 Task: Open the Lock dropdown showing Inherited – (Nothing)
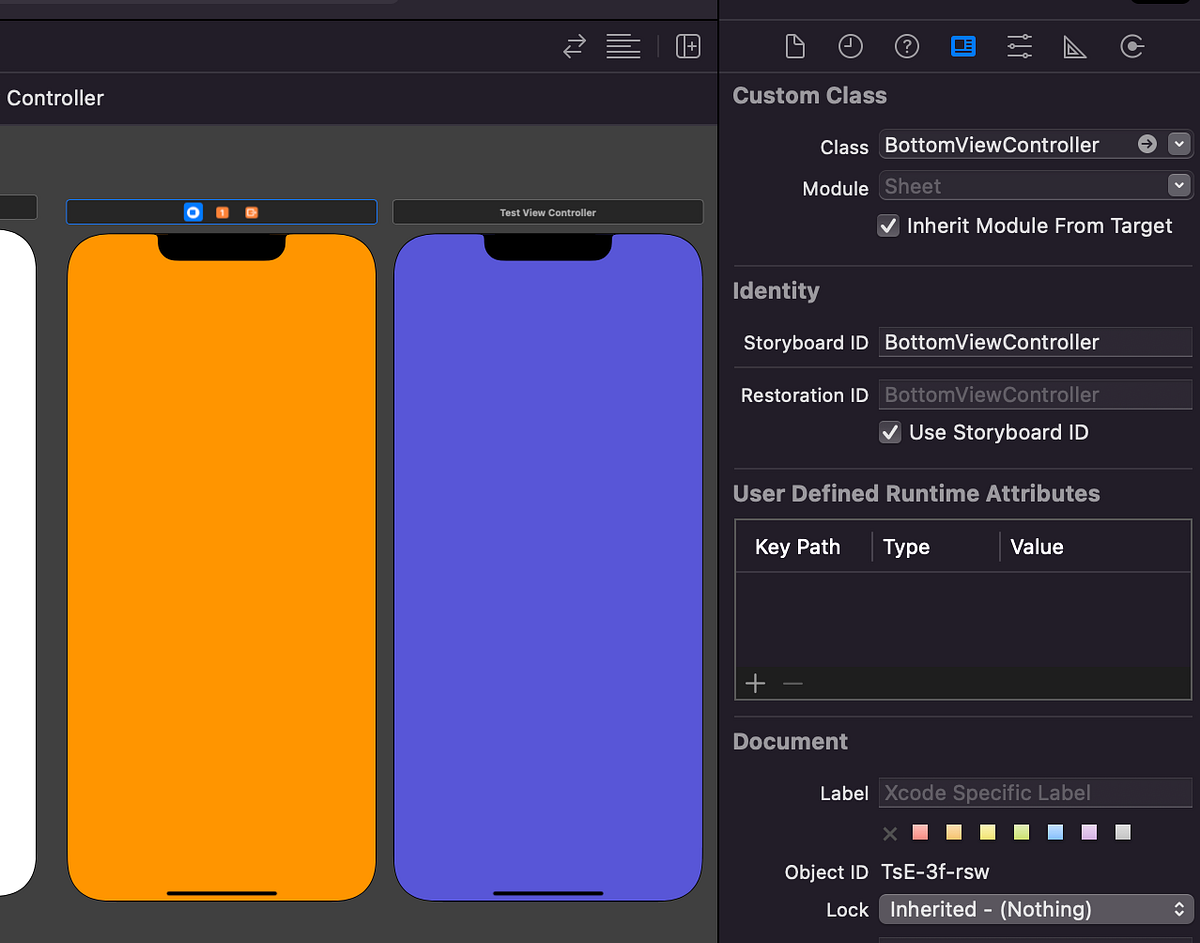click(1036, 909)
